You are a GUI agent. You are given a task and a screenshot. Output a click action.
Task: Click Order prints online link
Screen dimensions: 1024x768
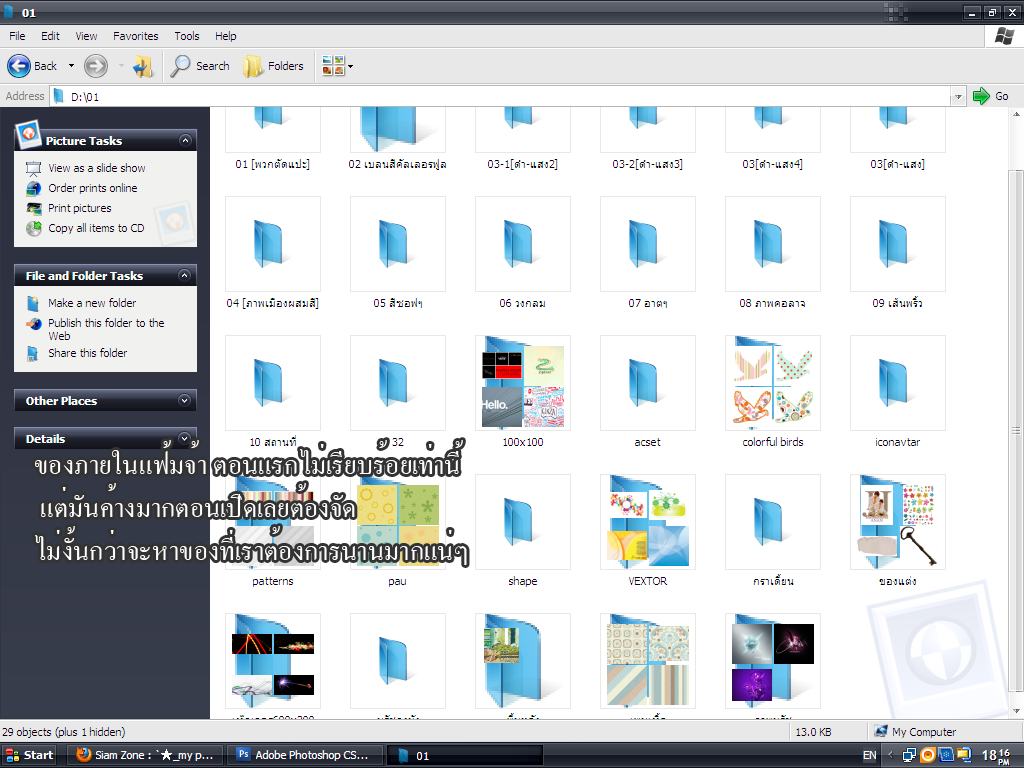click(93, 188)
